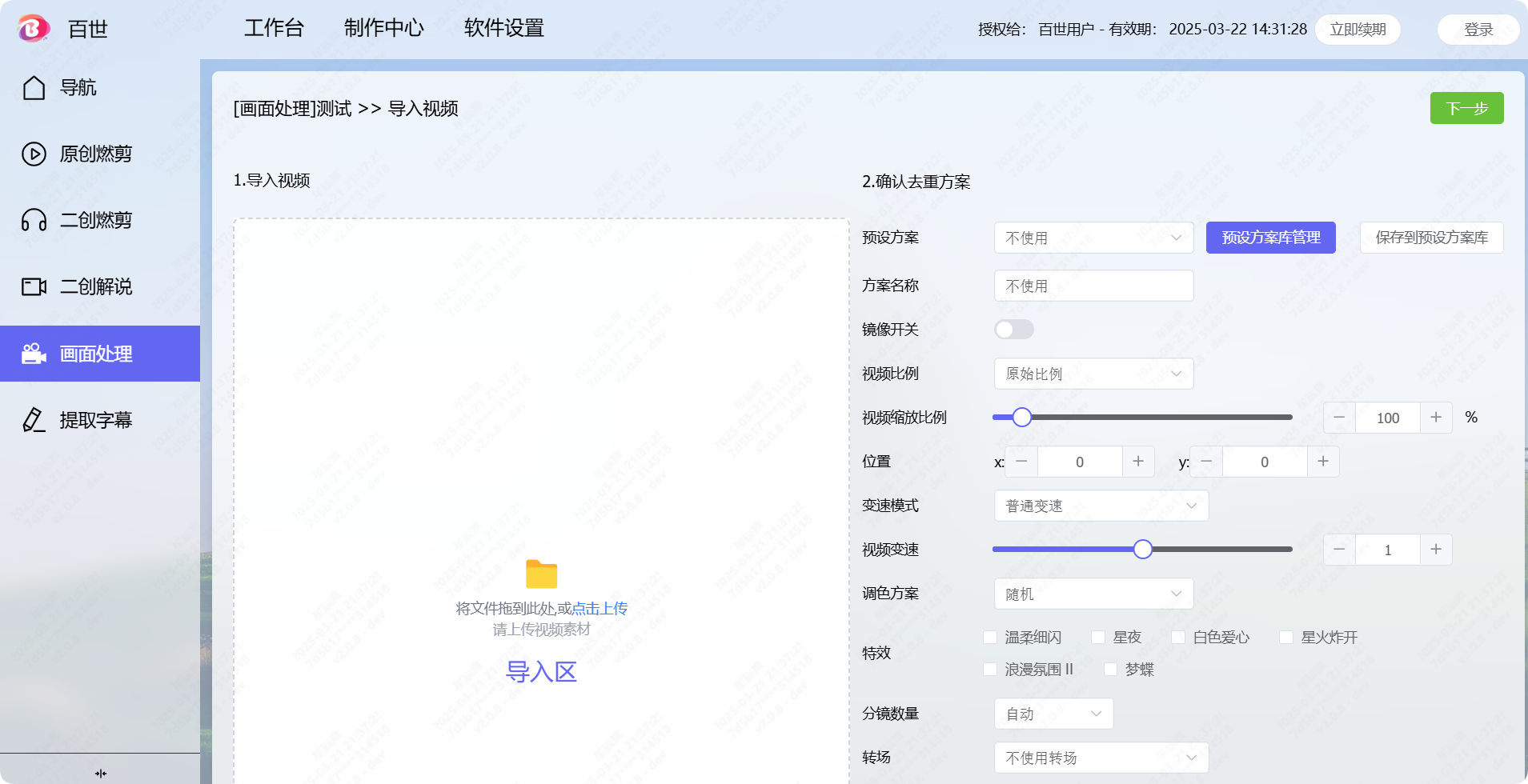Click the 二创燃剪 headphones icon
Viewport: 1528px width, 784px height.
(x=34, y=220)
